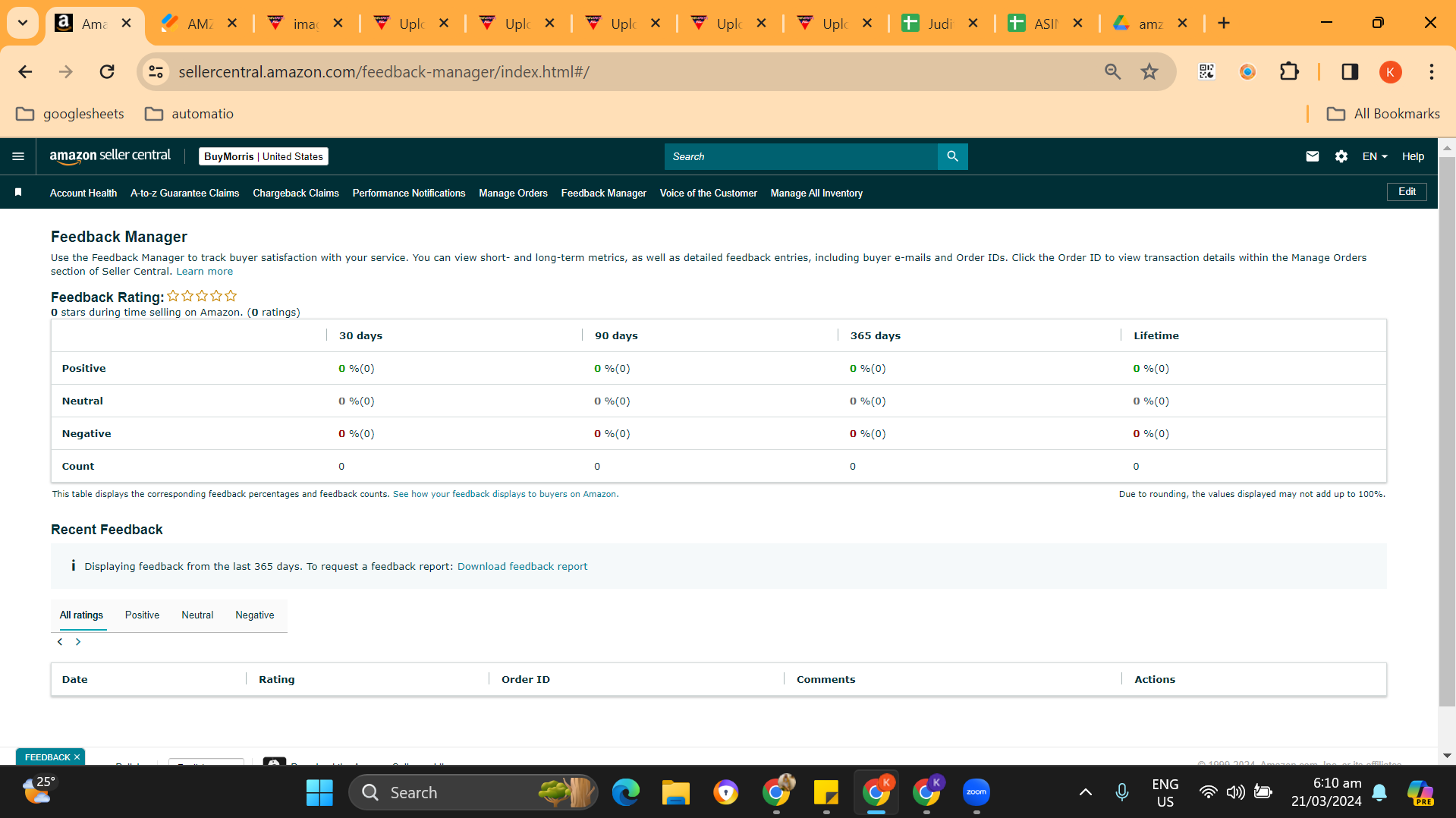
Task: Open the settings gear in Seller Central
Action: coord(1341,156)
